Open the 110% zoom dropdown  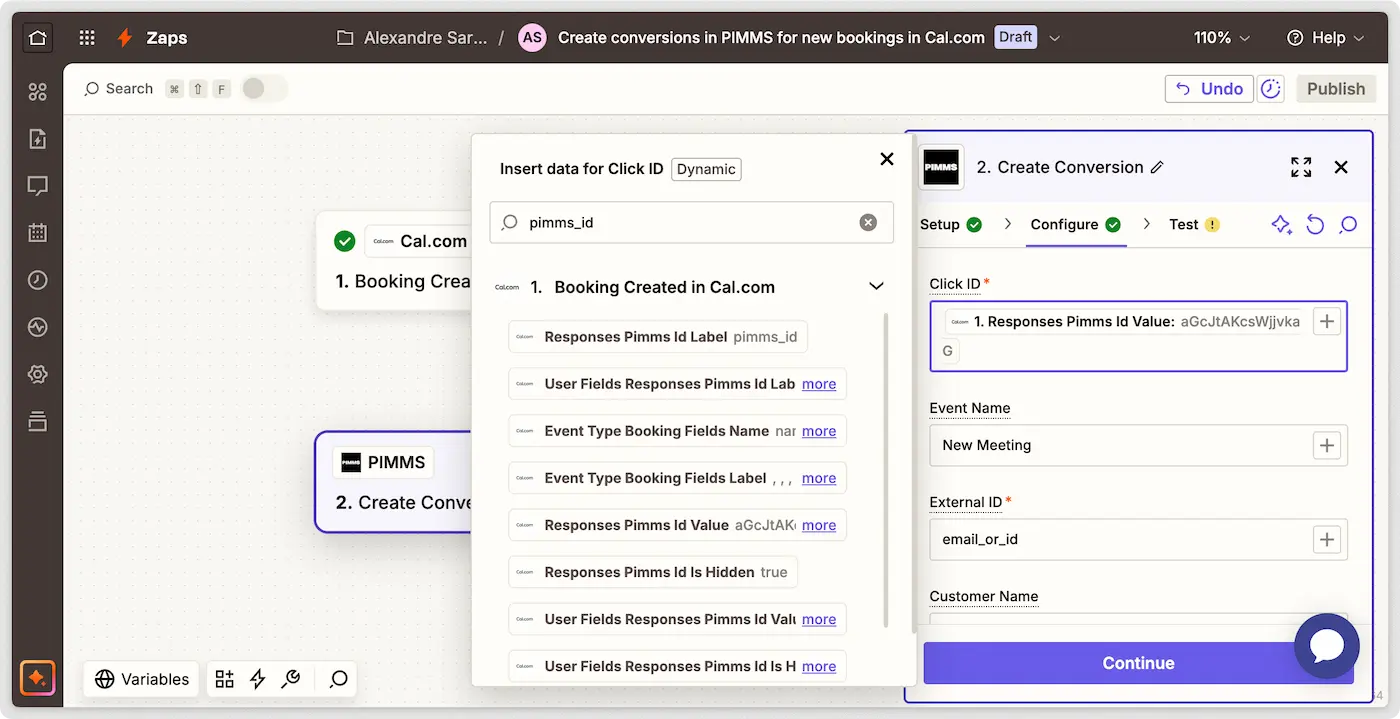point(1221,38)
